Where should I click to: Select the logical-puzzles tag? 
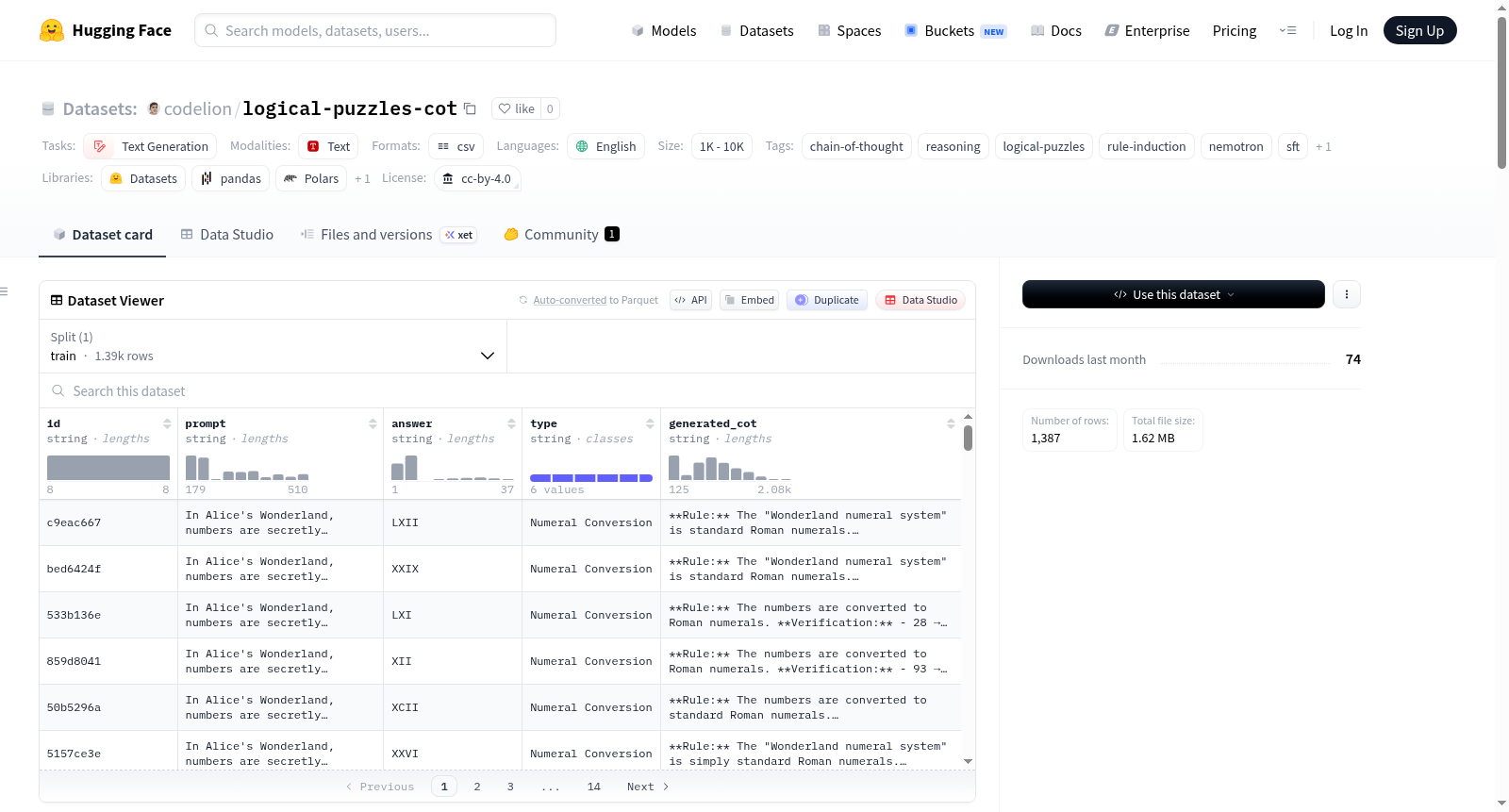(x=1044, y=146)
